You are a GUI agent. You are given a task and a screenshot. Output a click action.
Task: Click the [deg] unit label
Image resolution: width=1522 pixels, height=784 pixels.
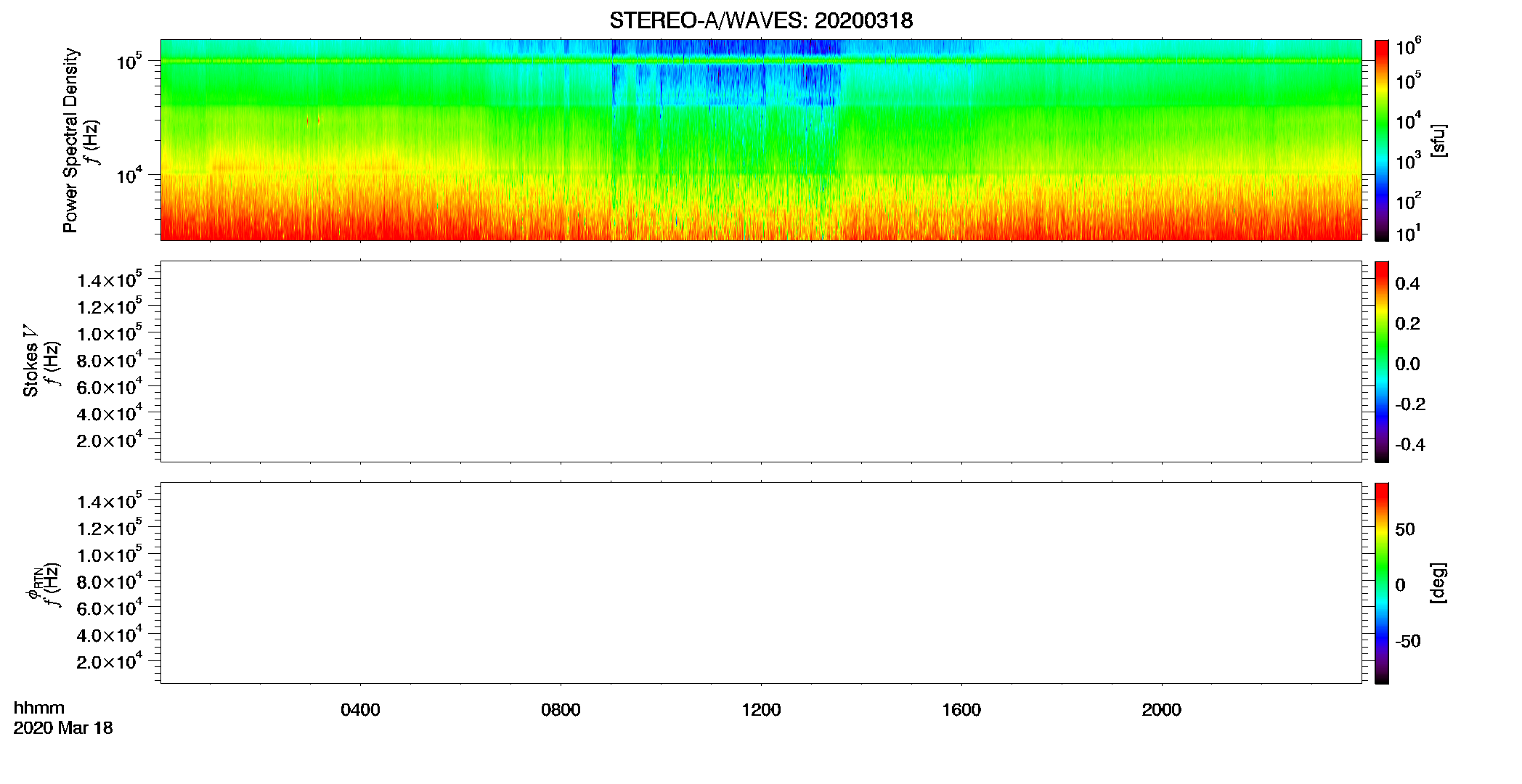(1439, 583)
